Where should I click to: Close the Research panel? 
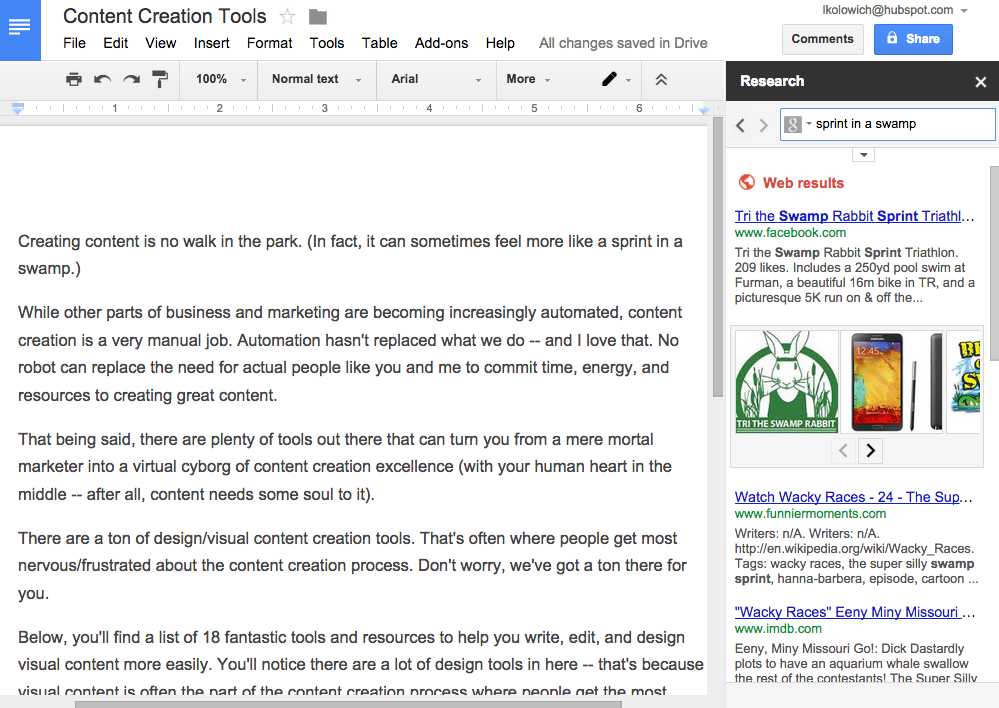[980, 82]
